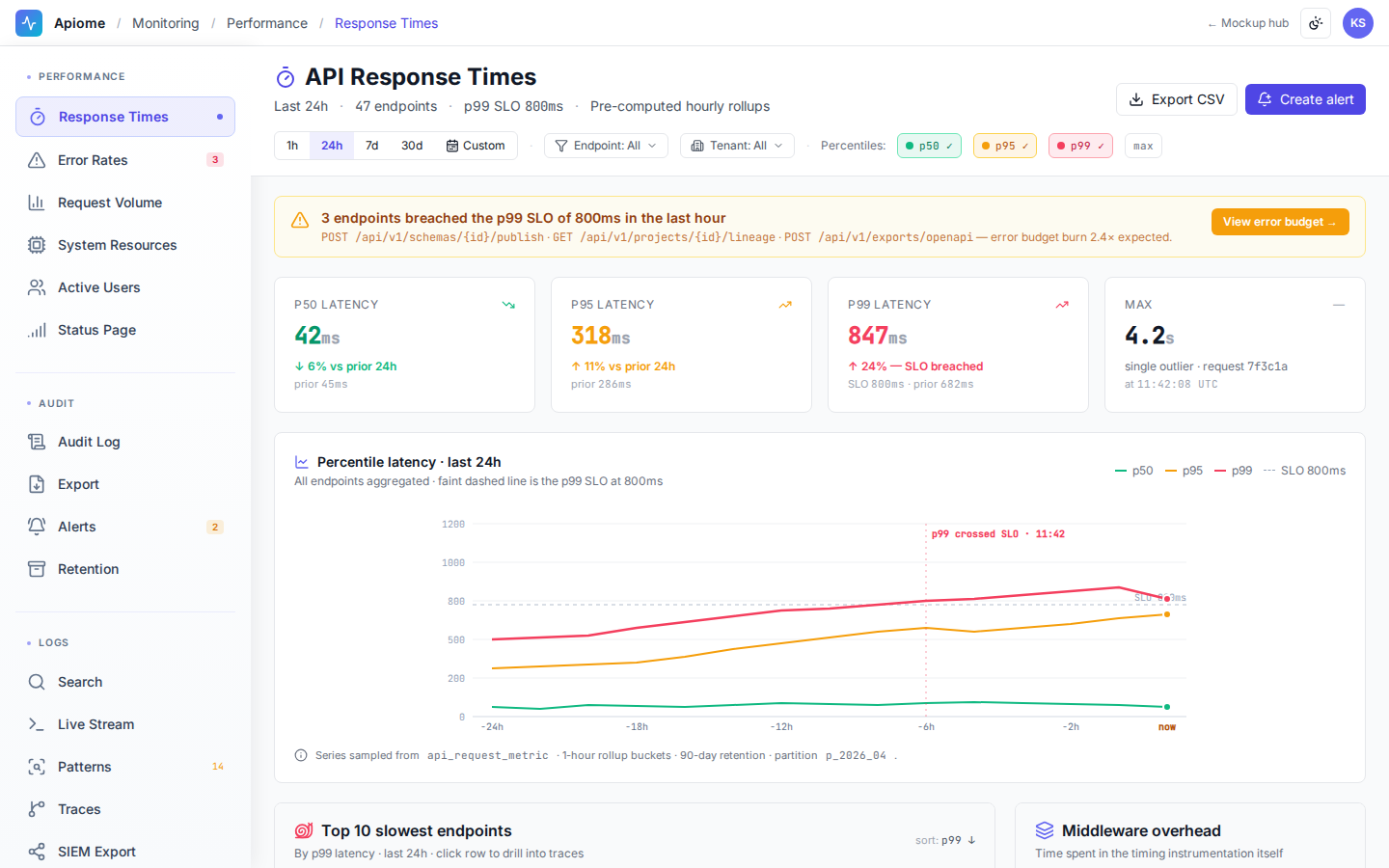1389x868 pixels.
Task: Toggle p50 series in chart legend
Action: pos(1134,471)
